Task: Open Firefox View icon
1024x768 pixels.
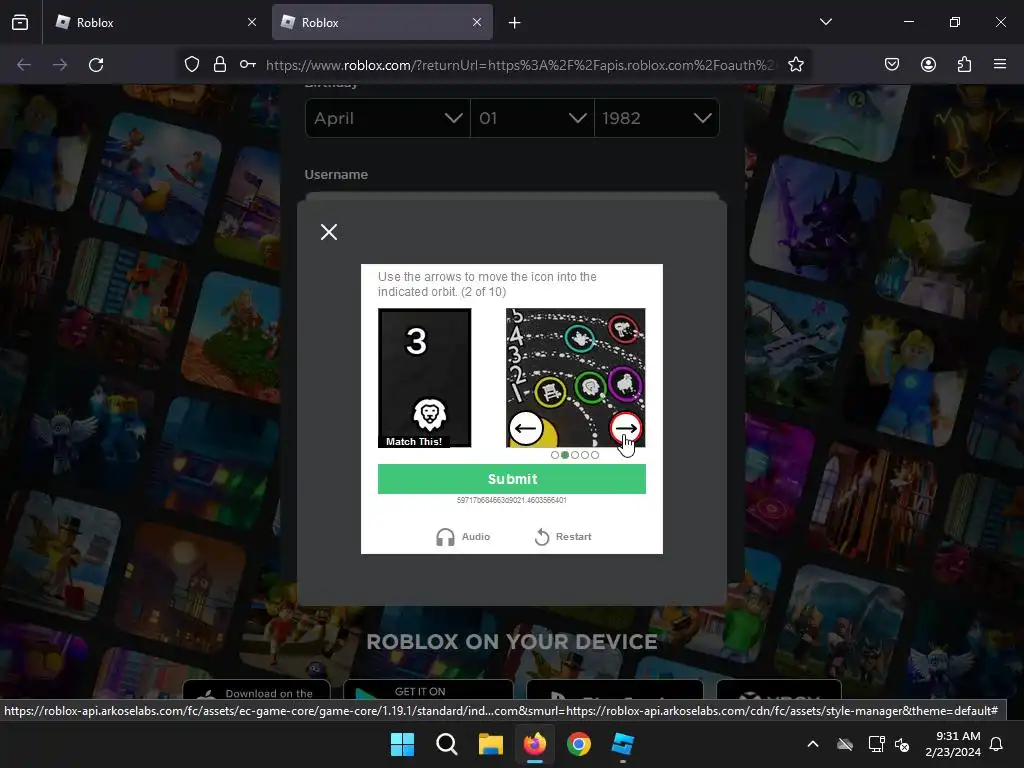Action: [x=20, y=22]
